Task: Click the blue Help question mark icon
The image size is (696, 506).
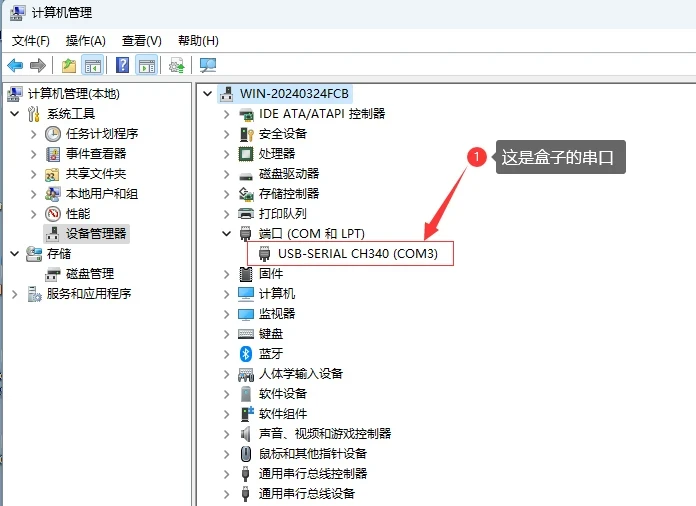Action: (123, 65)
